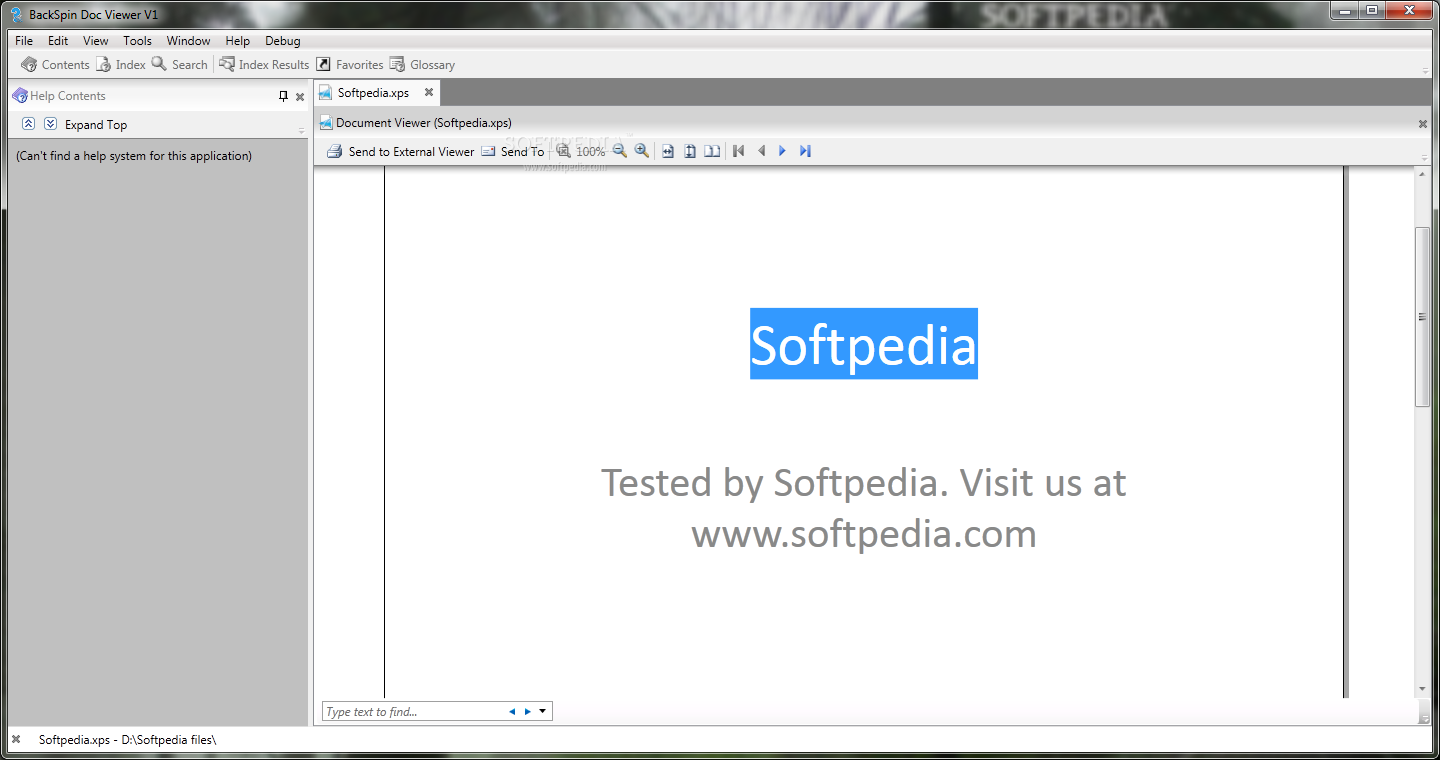This screenshot has height=760, width=1440.
Task: Find next match with right arrow
Action: [527, 712]
